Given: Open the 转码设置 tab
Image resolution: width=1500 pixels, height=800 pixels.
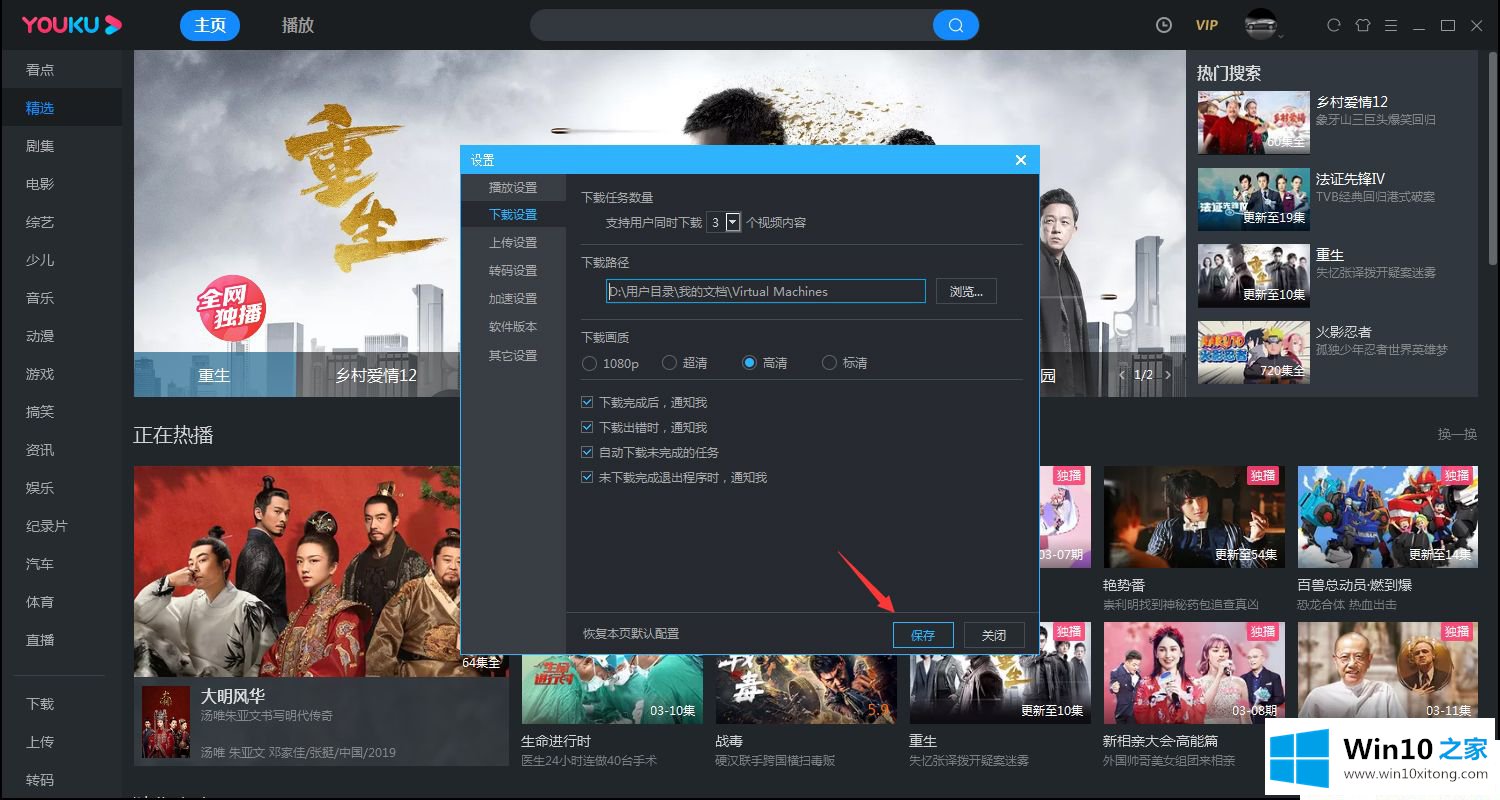Looking at the screenshot, I should pyautogui.click(x=513, y=270).
